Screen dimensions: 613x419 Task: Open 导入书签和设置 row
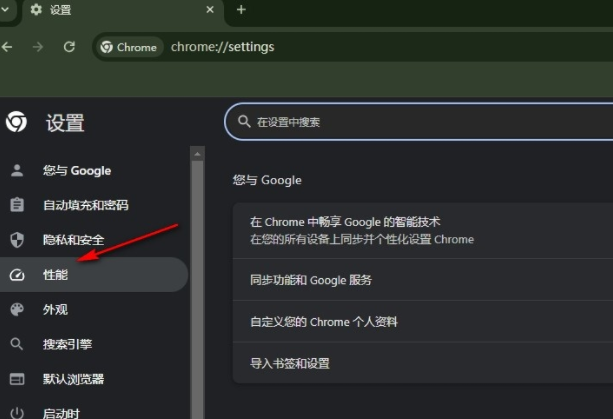click(423, 363)
